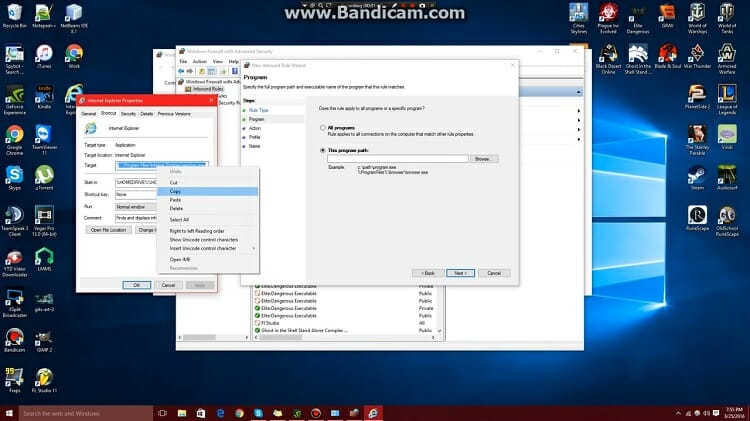Image resolution: width=750 pixels, height=421 pixels.
Task: Open the NetBeans IDE desktop icon
Action: coord(74,18)
